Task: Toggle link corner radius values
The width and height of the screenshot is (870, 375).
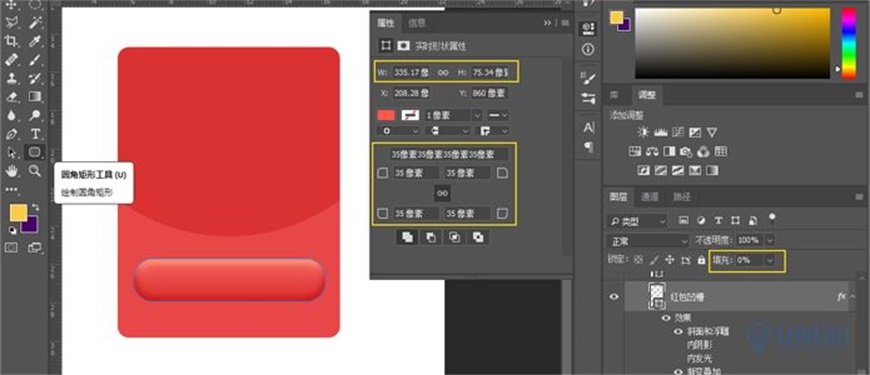Action: coord(442,193)
